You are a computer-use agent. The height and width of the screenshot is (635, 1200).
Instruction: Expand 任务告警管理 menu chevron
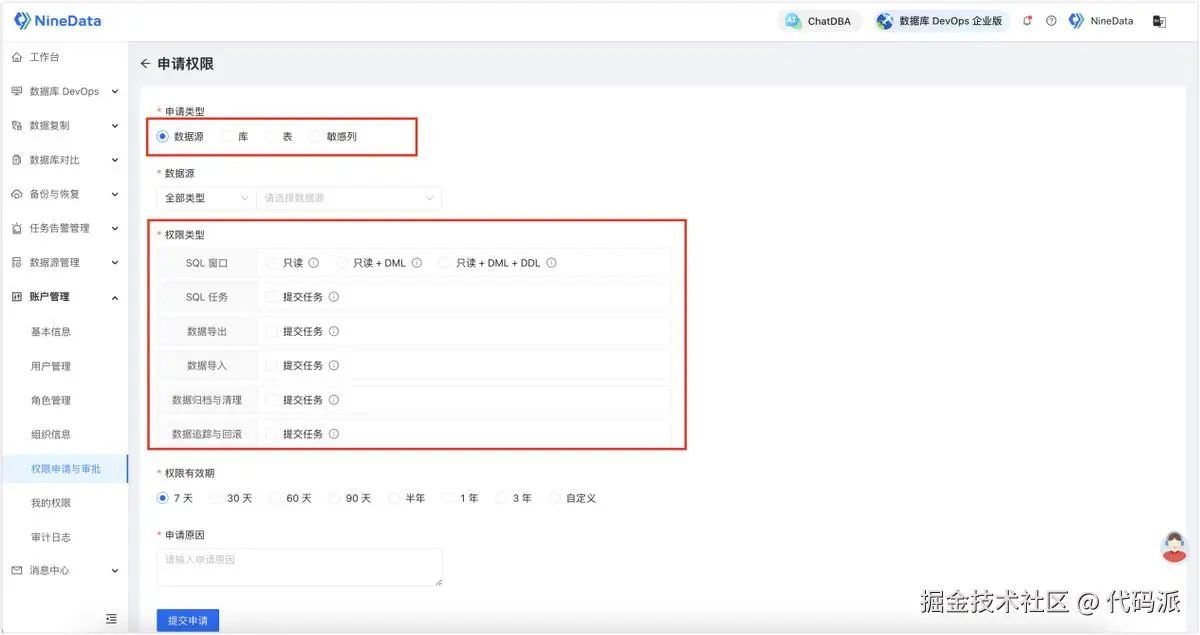click(x=114, y=228)
